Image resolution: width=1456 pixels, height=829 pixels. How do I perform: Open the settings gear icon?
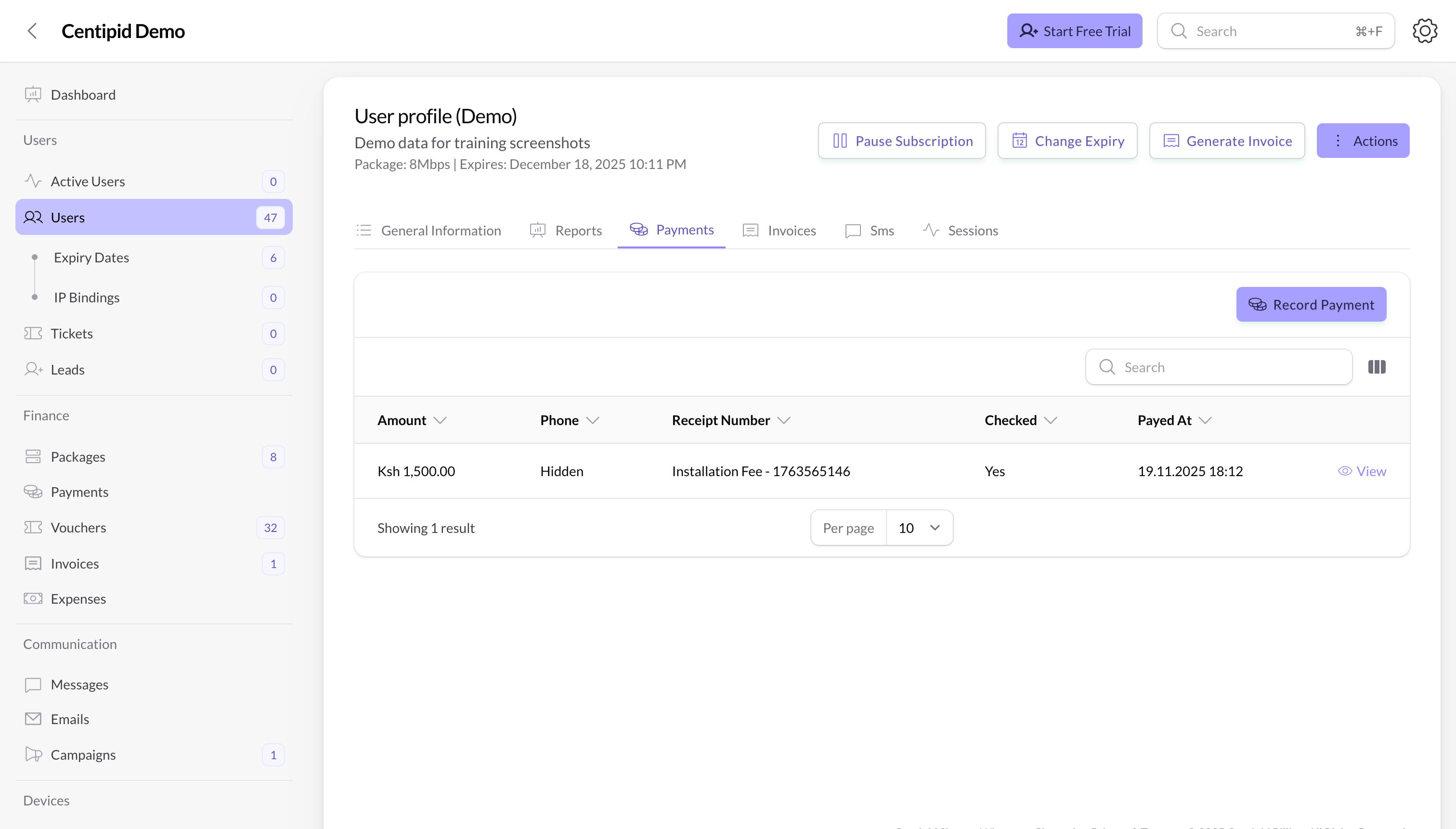(x=1424, y=31)
